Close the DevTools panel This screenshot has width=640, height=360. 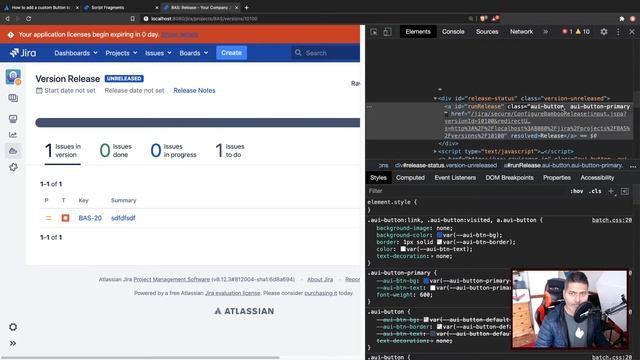click(x=632, y=32)
